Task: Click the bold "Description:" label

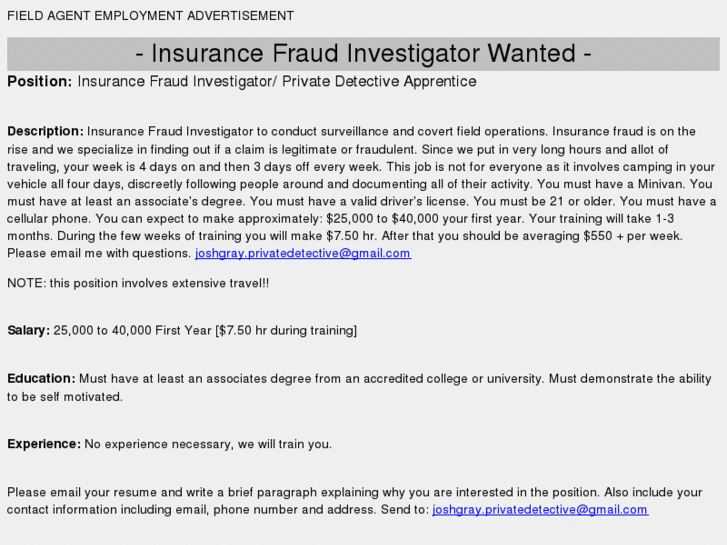Action: click(45, 131)
